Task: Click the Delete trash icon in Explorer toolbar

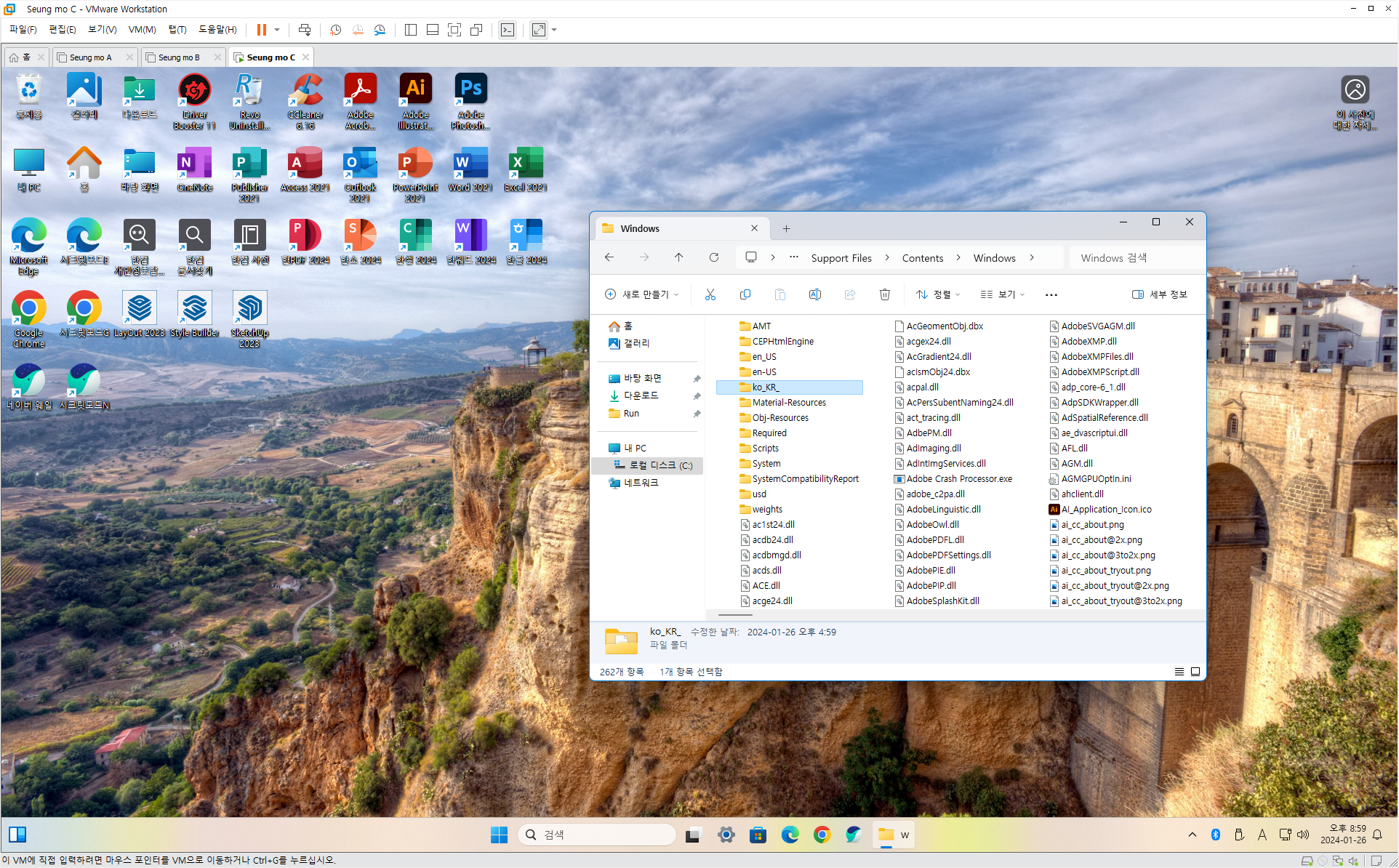Action: coord(884,294)
